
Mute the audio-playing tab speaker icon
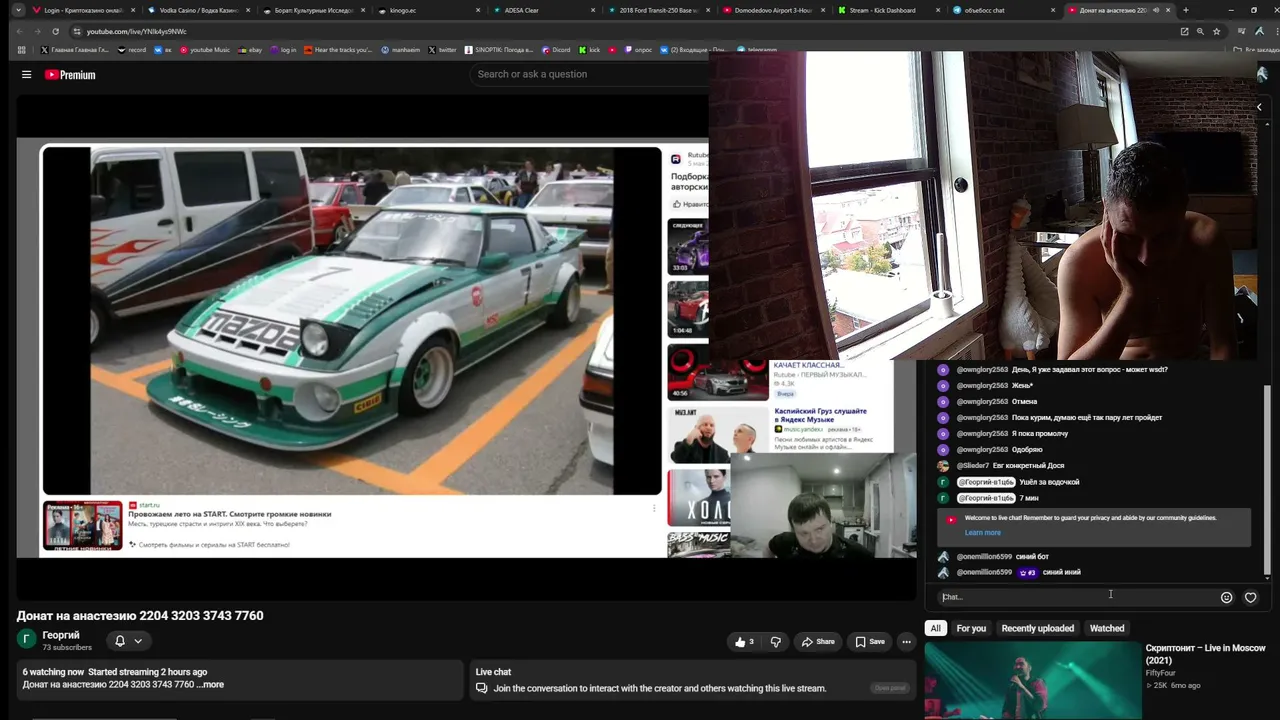tap(1155, 10)
